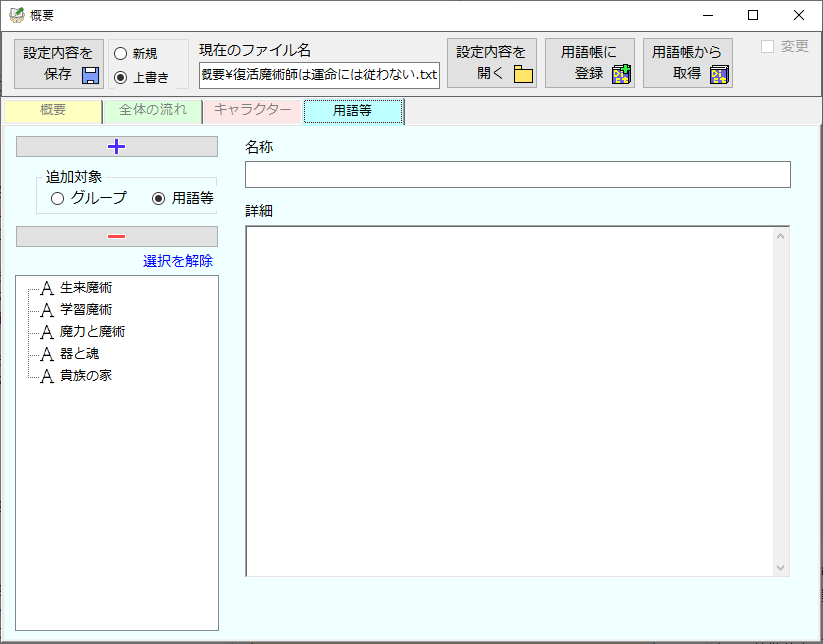Click the current file name field

click(x=319, y=75)
